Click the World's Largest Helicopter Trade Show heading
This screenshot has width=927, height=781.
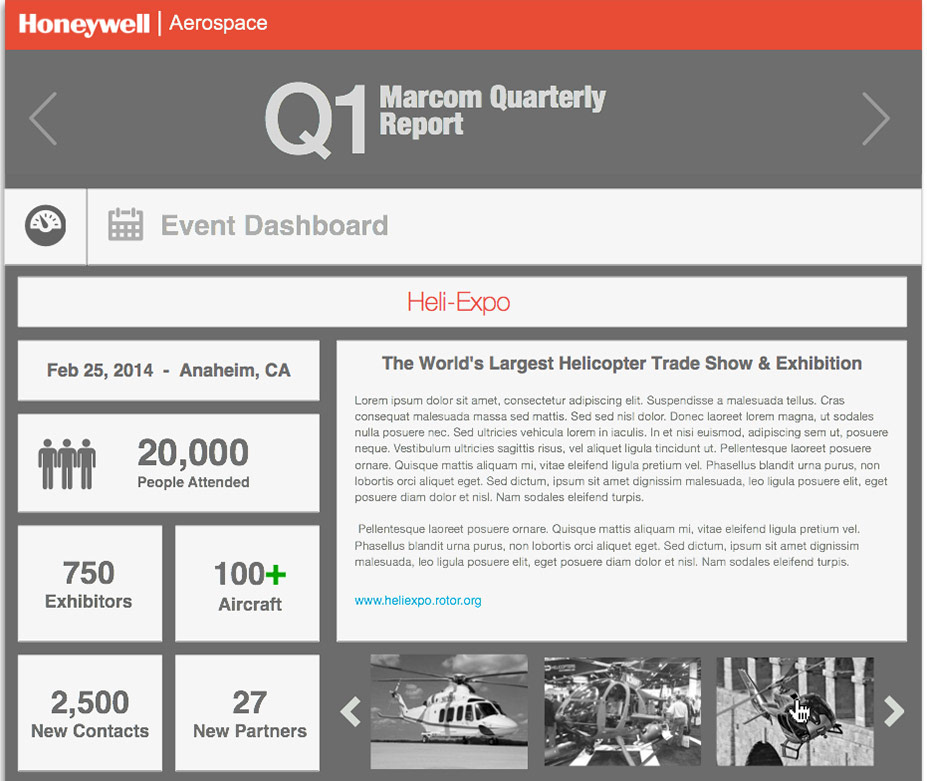point(622,364)
